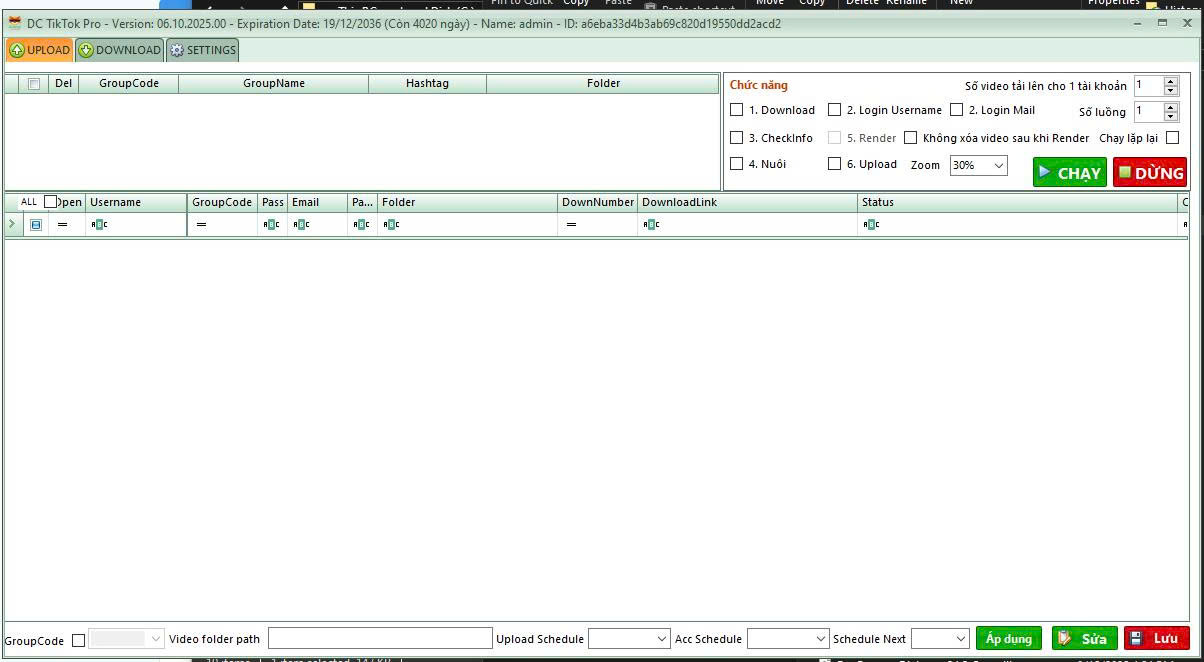Tick the ALL select-all checkbox in accounts grid

(x=51, y=202)
